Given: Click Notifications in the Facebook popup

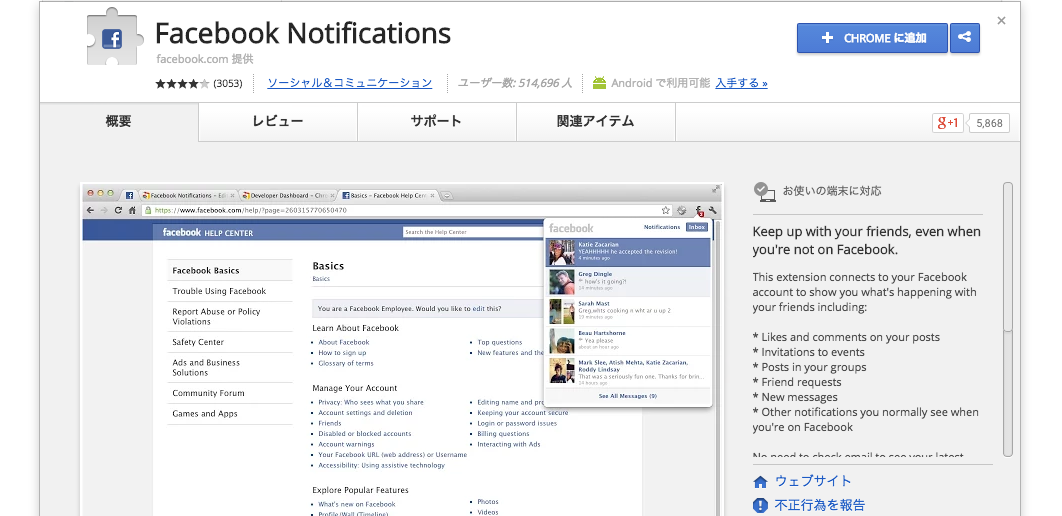Looking at the screenshot, I should coord(662,228).
